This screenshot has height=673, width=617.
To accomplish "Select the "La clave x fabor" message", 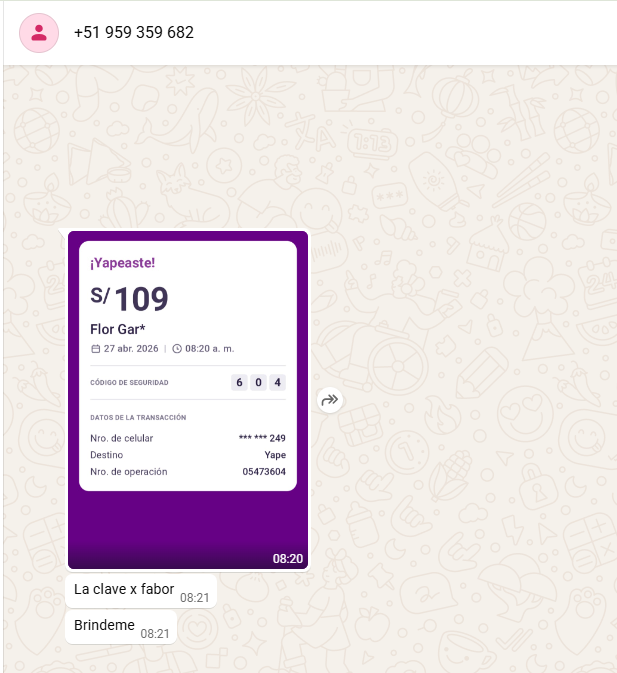I will pyautogui.click(x=124, y=589).
